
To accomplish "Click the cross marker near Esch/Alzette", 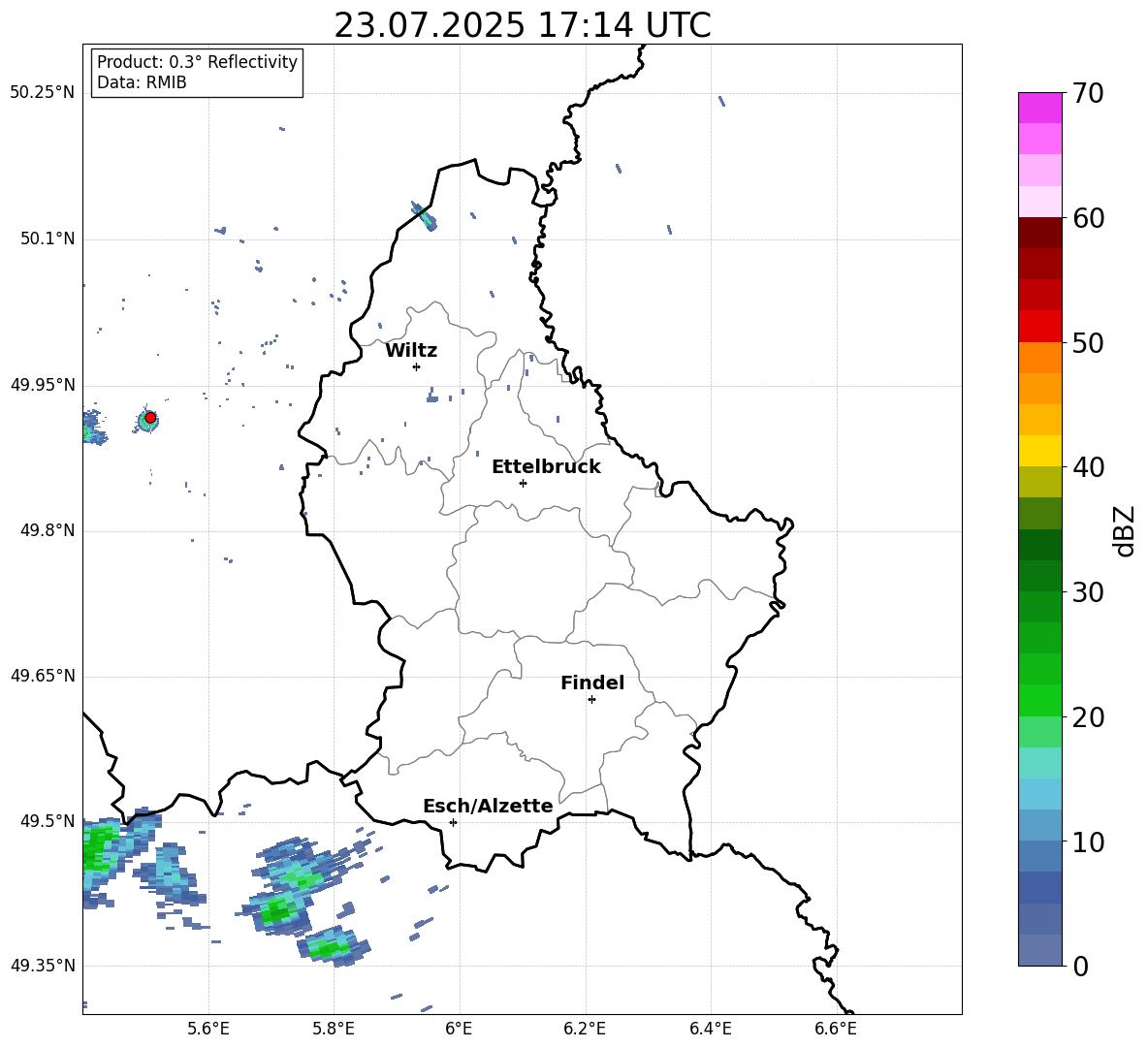I will [x=453, y=822].
